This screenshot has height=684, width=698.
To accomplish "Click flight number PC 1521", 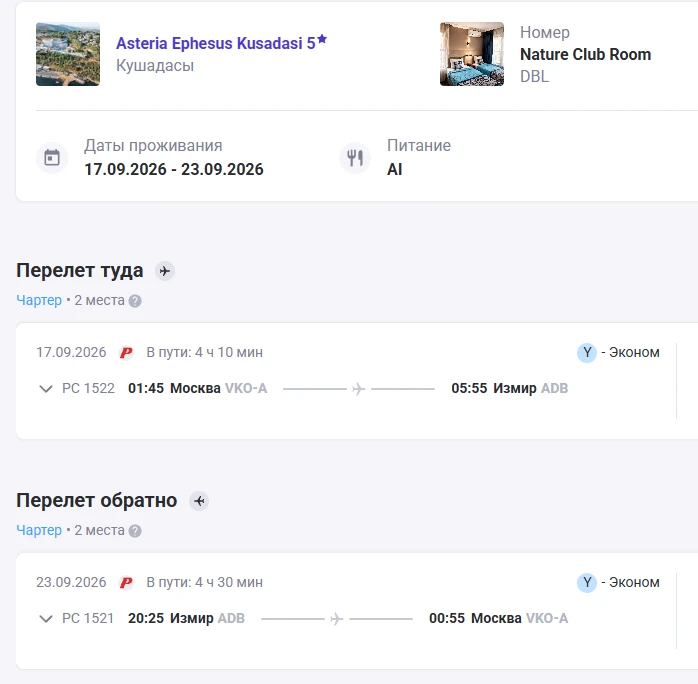I will (x=88, y=618).
